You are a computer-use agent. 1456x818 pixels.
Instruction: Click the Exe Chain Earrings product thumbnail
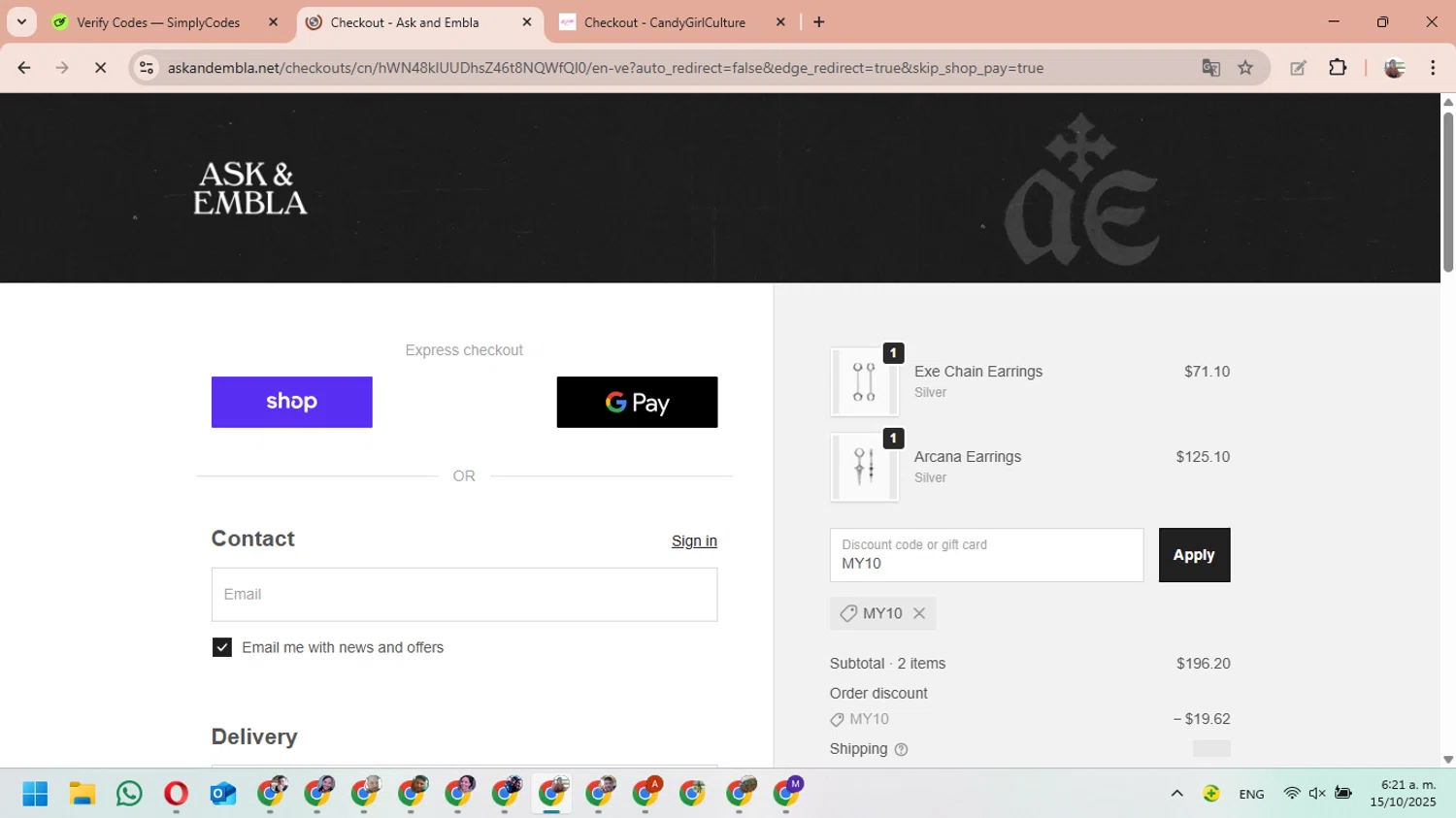[864, 381]
